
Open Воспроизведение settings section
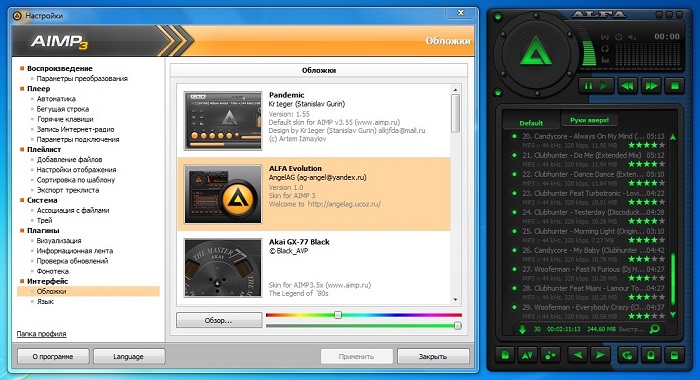coord(60,68)
